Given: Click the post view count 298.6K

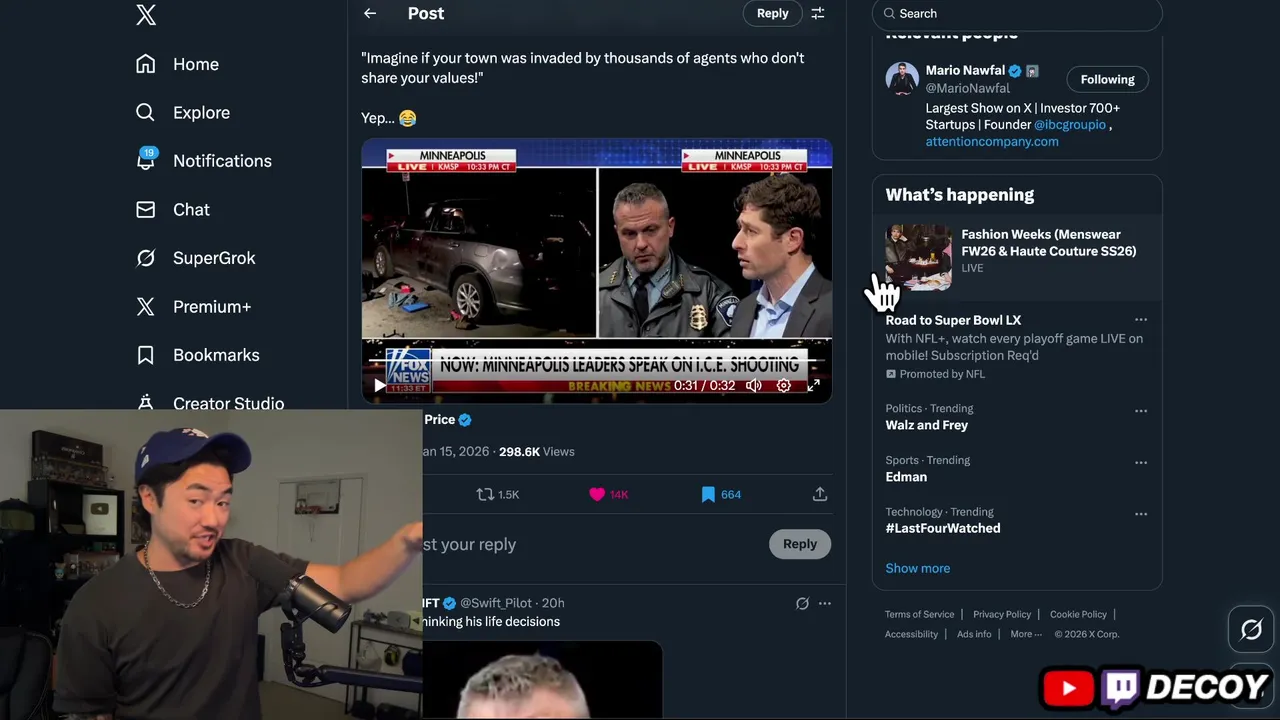Looking at the screenshot, I should (536, 452).
